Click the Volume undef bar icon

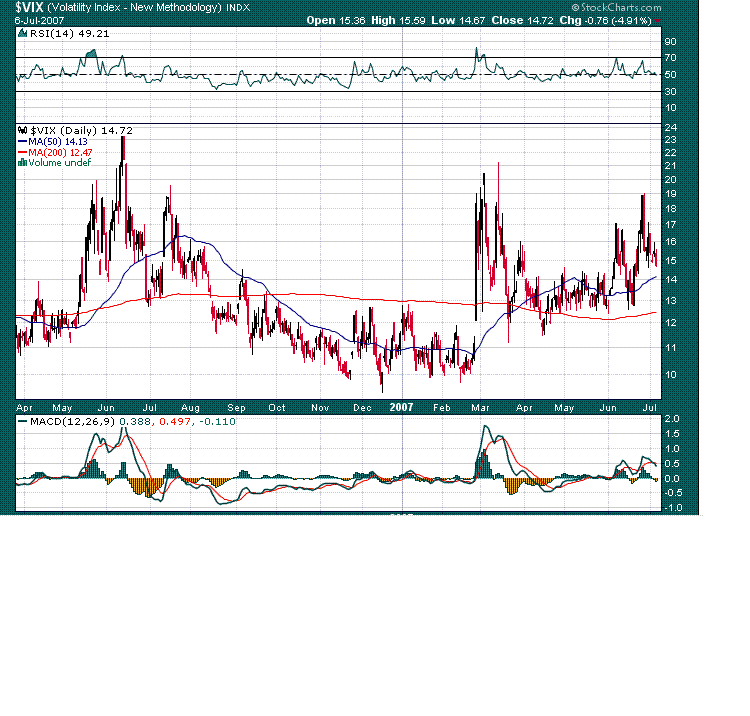(x=22, y=163)
